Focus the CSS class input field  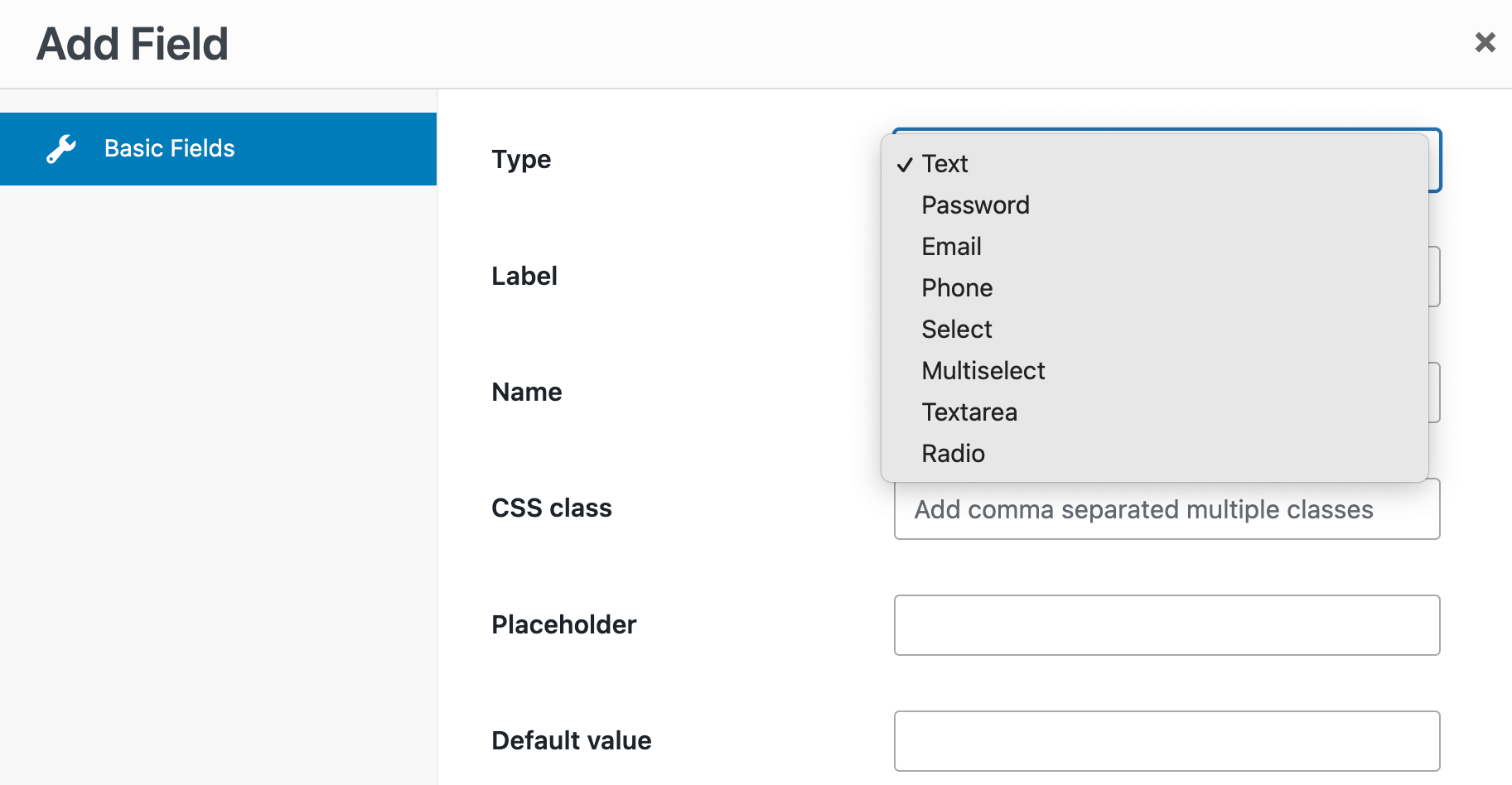[x=1167, y=510]
